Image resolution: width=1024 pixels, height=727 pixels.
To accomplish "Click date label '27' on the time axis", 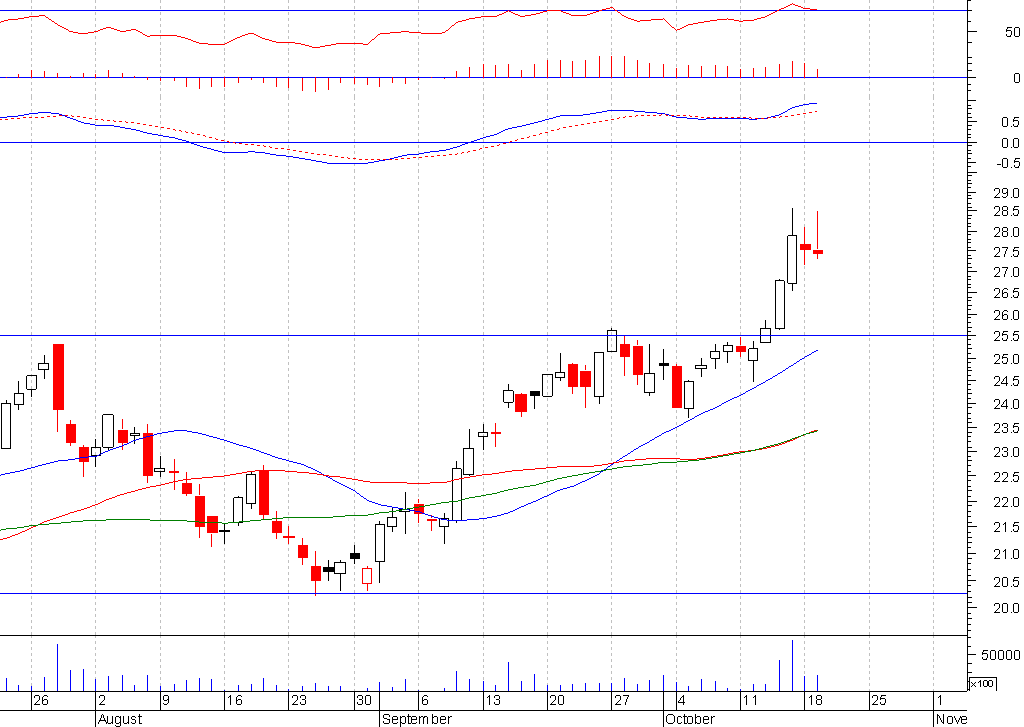I will coord(621,701).
